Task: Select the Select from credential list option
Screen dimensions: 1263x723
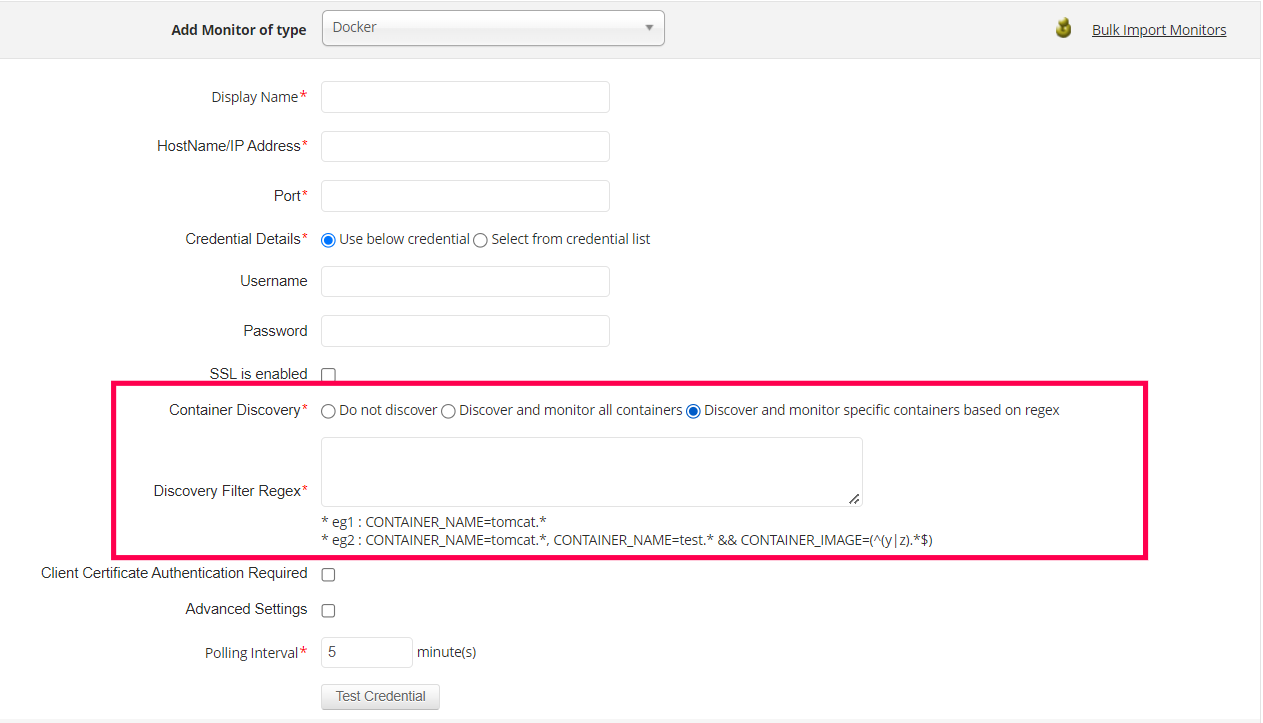Action: coord(480,239)
